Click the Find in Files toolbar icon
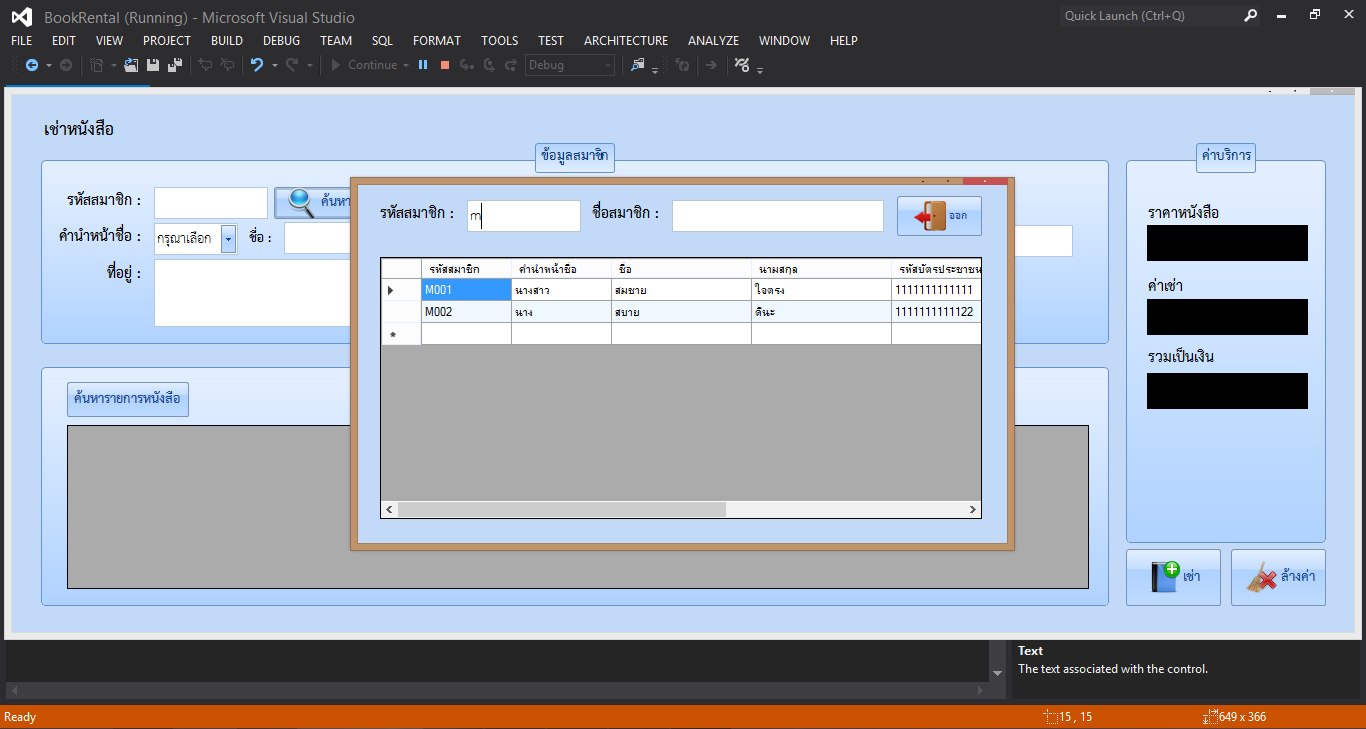Image resolution: width=1366 pixels, height=729 pixels. click(x=637, y=65)
